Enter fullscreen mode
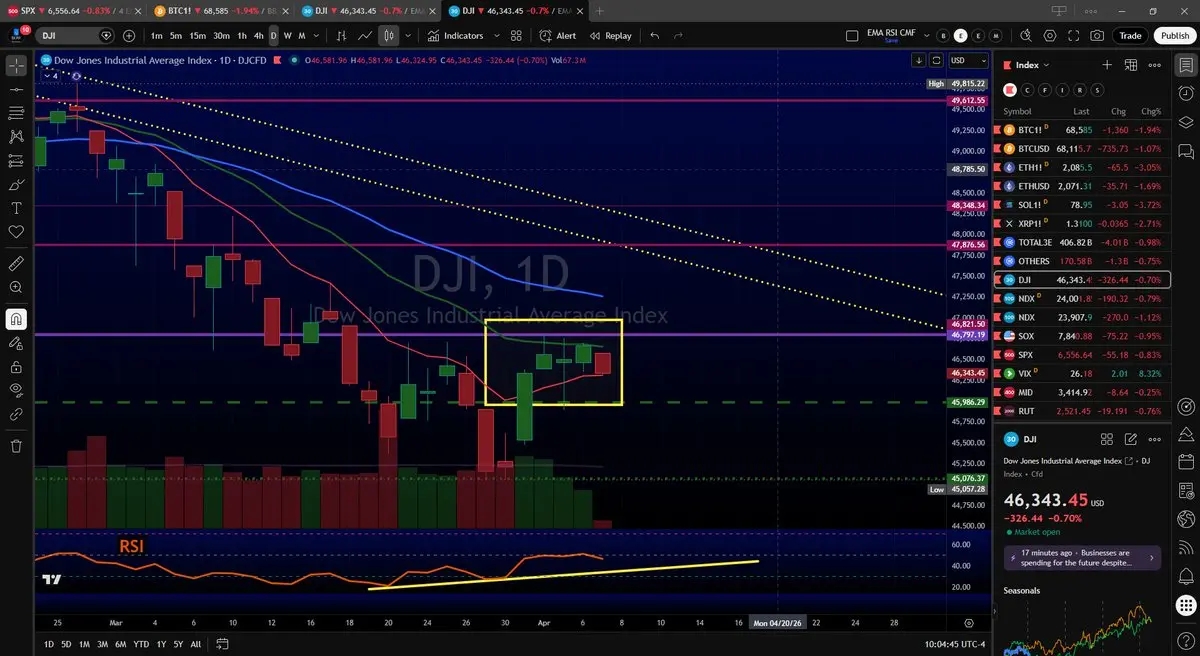The width and height of the screenshot is (1200, 656). tap(1074, 35)
